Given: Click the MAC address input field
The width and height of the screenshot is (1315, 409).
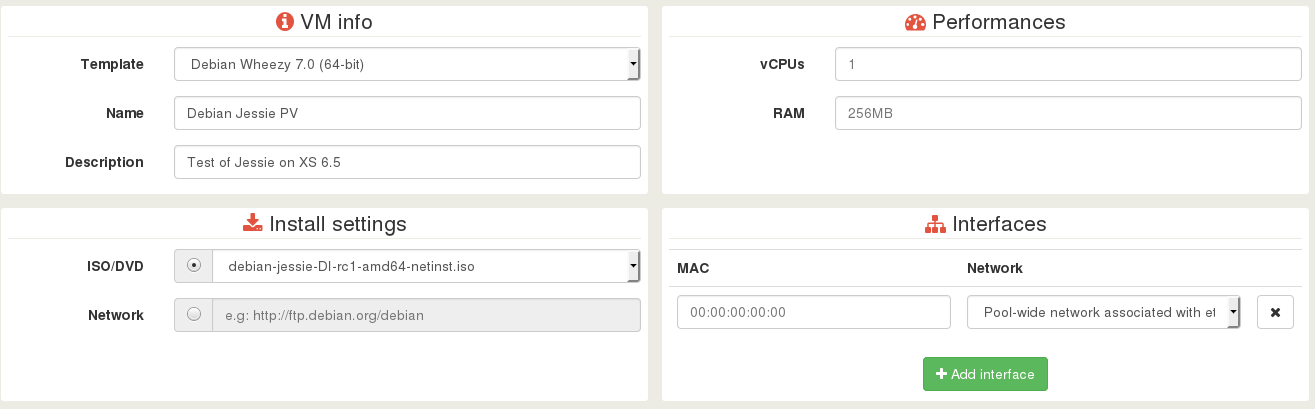Looking at the screenshot, I should (x=814, y=312).
